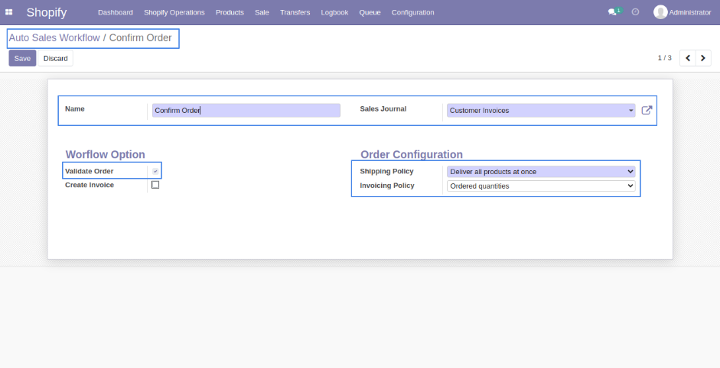Toggle the Validate Order checkbox
720x368 pixels.
155,171
